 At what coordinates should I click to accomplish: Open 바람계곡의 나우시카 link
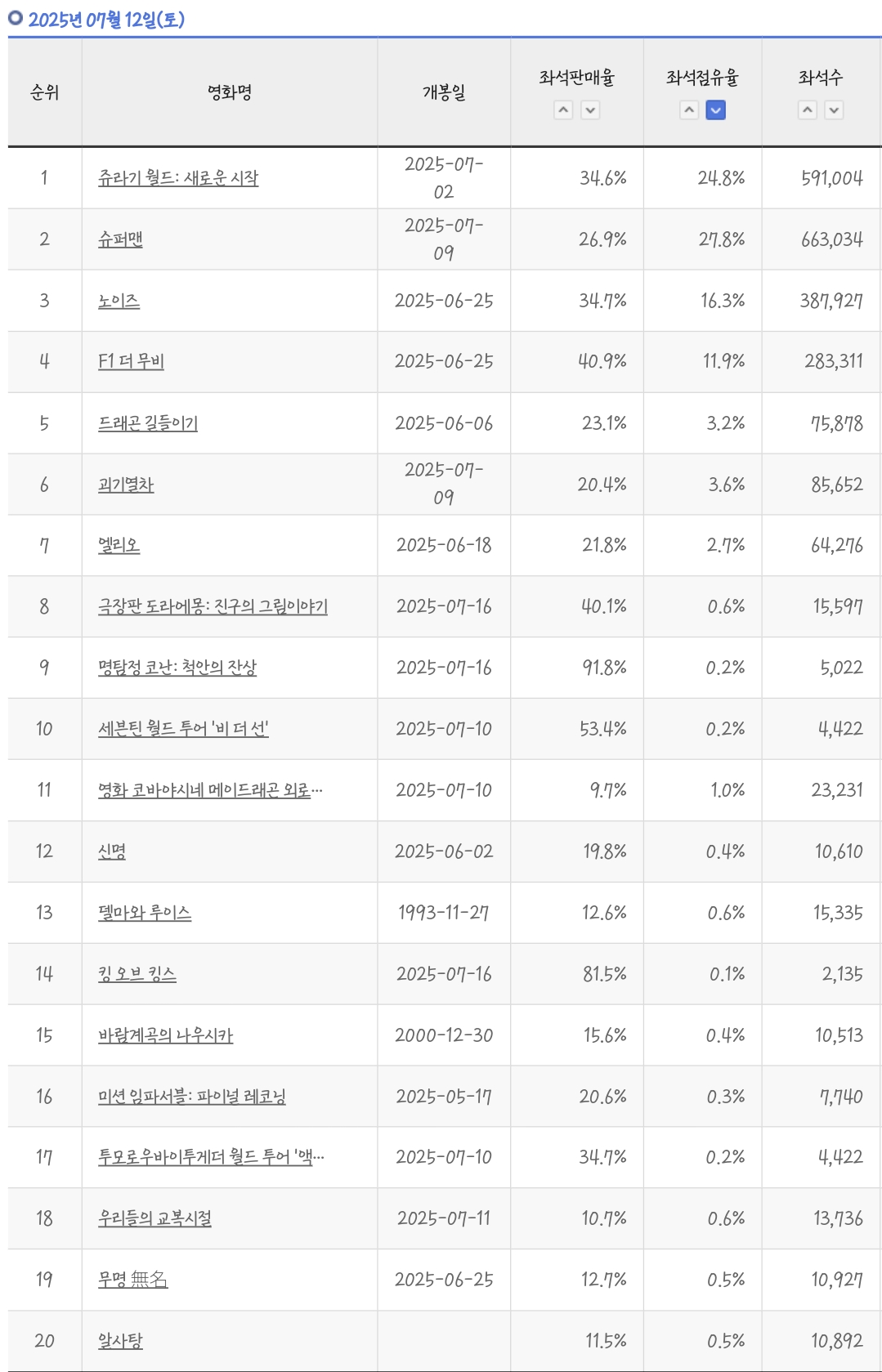tap(165, 1035)
